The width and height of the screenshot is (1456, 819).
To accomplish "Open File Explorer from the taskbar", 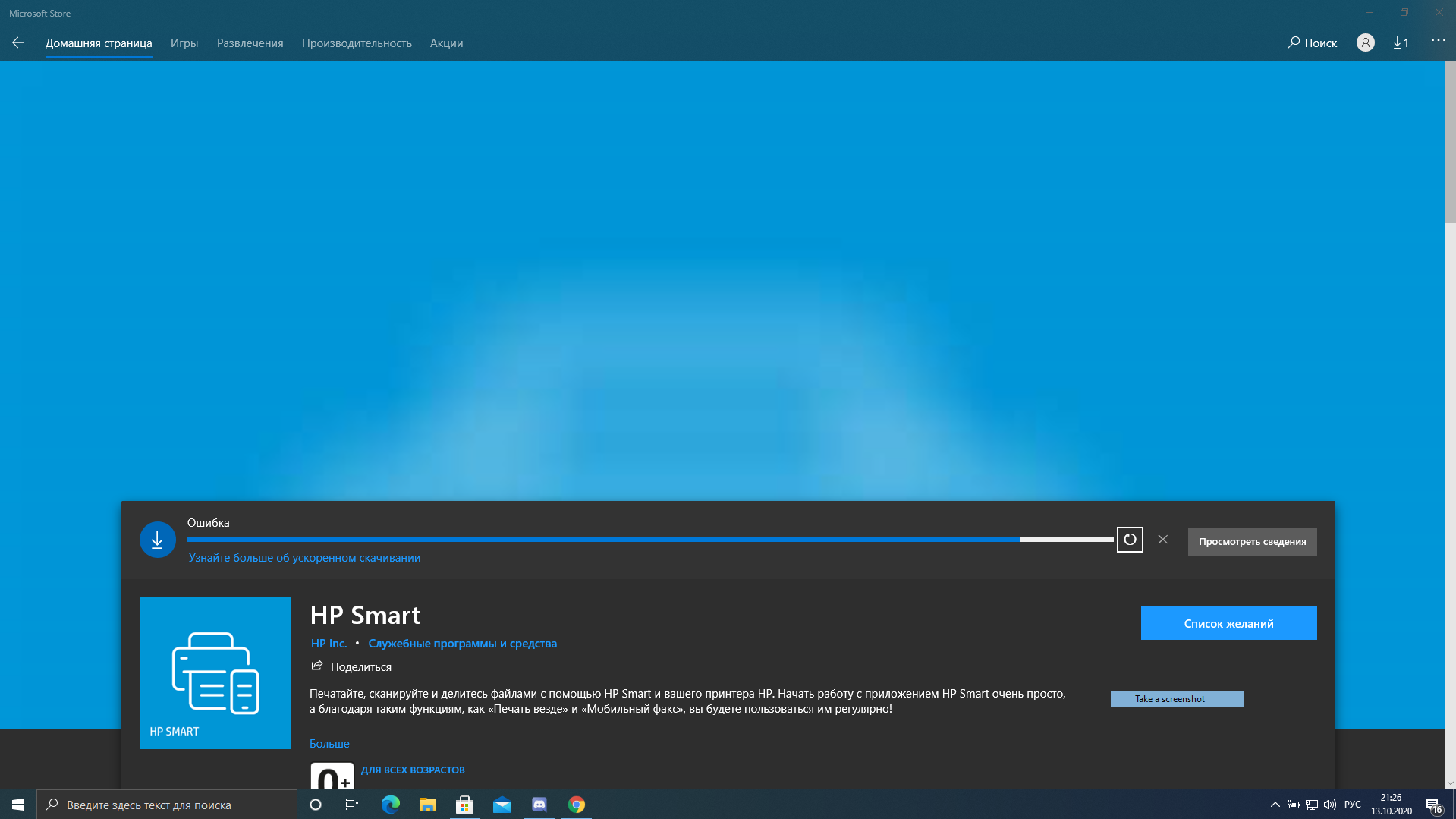I will point(427,805).
